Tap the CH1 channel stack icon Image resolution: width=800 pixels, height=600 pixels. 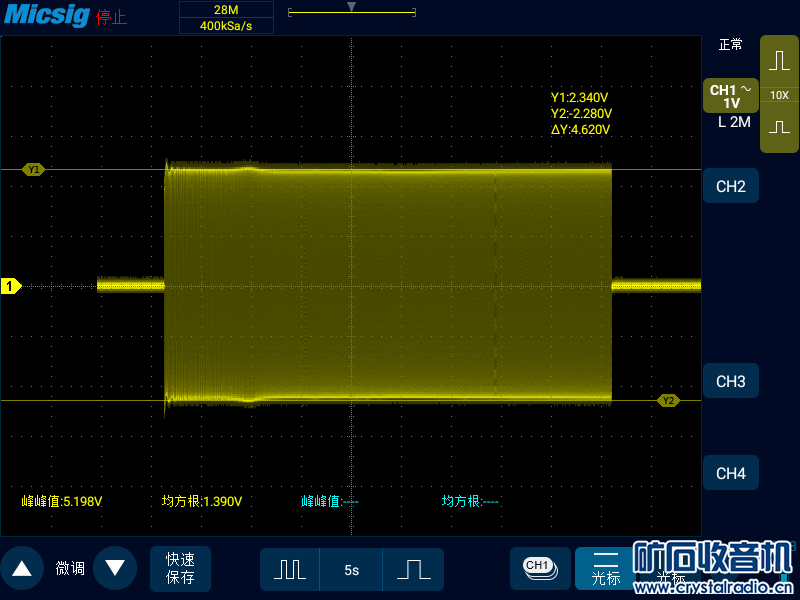(x=539, y=567)
